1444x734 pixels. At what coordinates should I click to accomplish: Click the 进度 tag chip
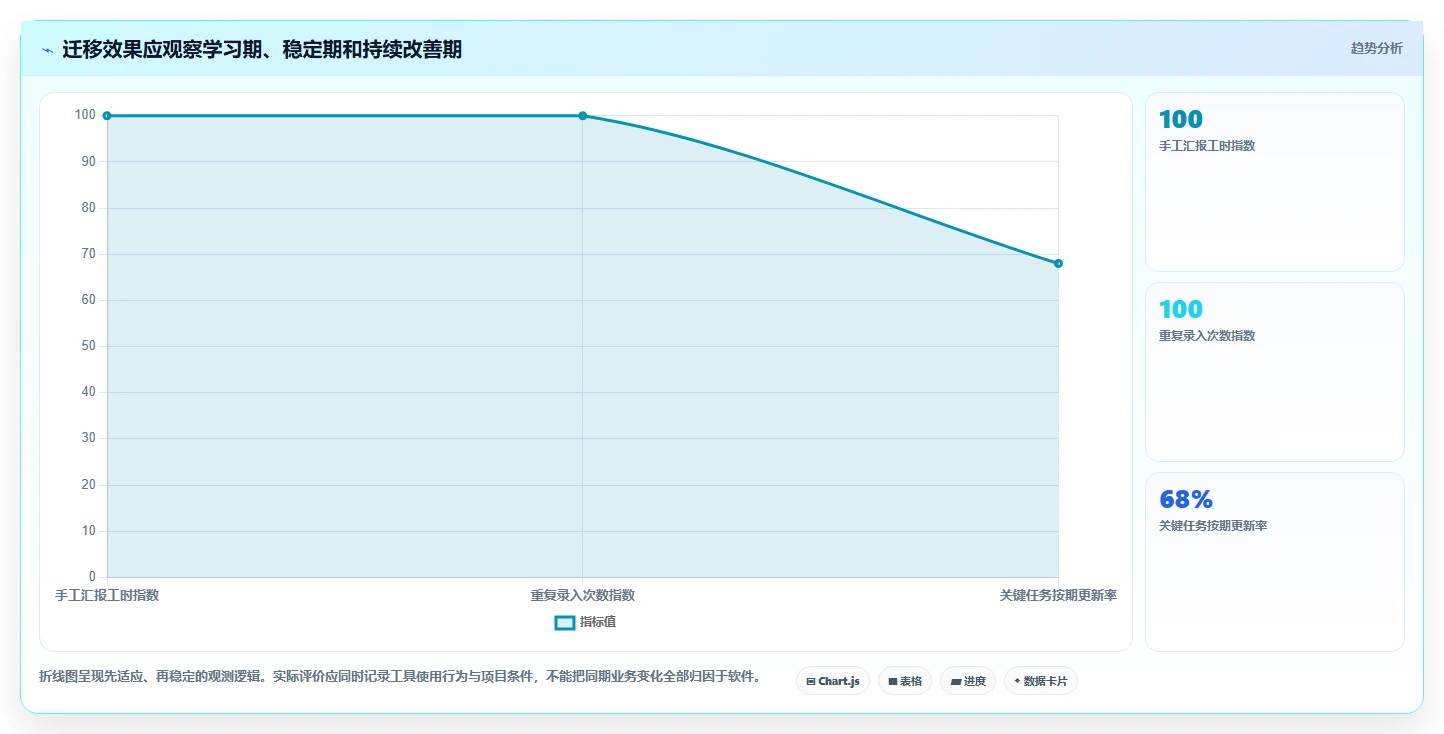(968, 681)
